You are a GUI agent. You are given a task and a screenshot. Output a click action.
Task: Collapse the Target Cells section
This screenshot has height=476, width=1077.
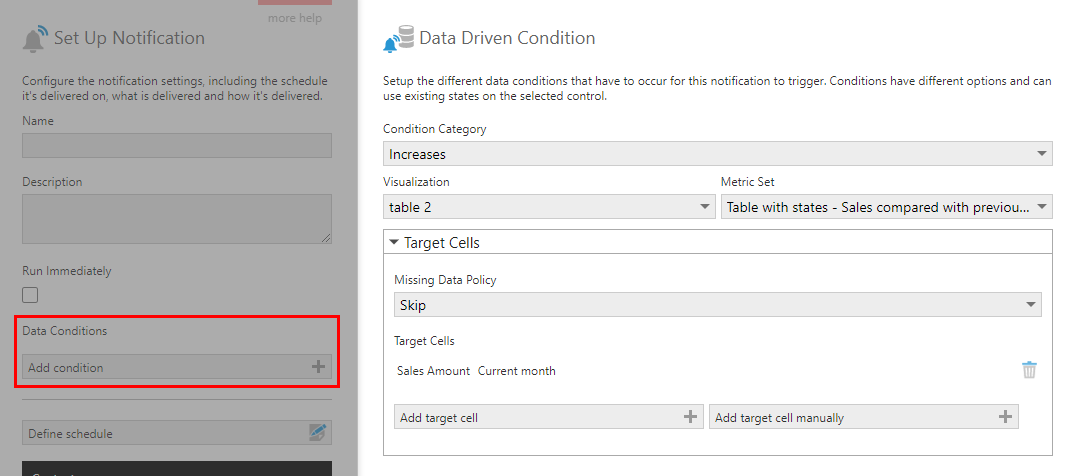[x=394, y=242]
